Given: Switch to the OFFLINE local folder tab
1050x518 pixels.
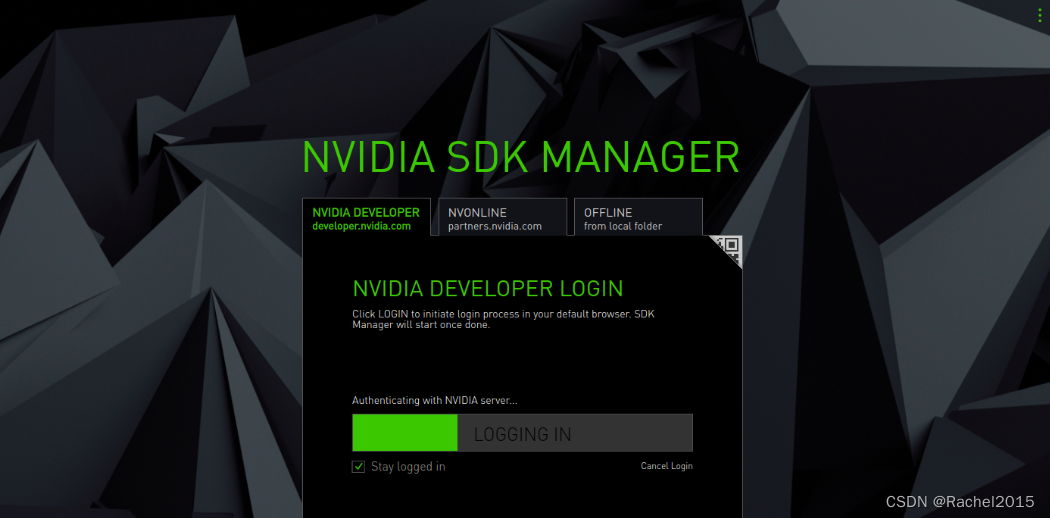Looking at the screenshot, I should pyautogui.click(x=638, y=217).
